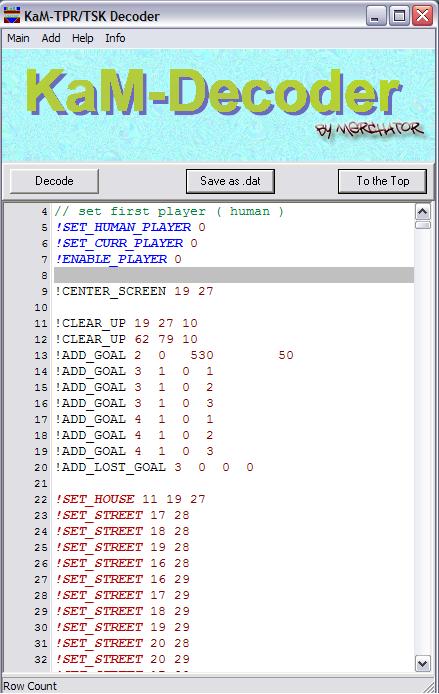This screenshot has width=439, height=694.
Task: Click the KaM-Decoder banner image
Action: point(219,105)
